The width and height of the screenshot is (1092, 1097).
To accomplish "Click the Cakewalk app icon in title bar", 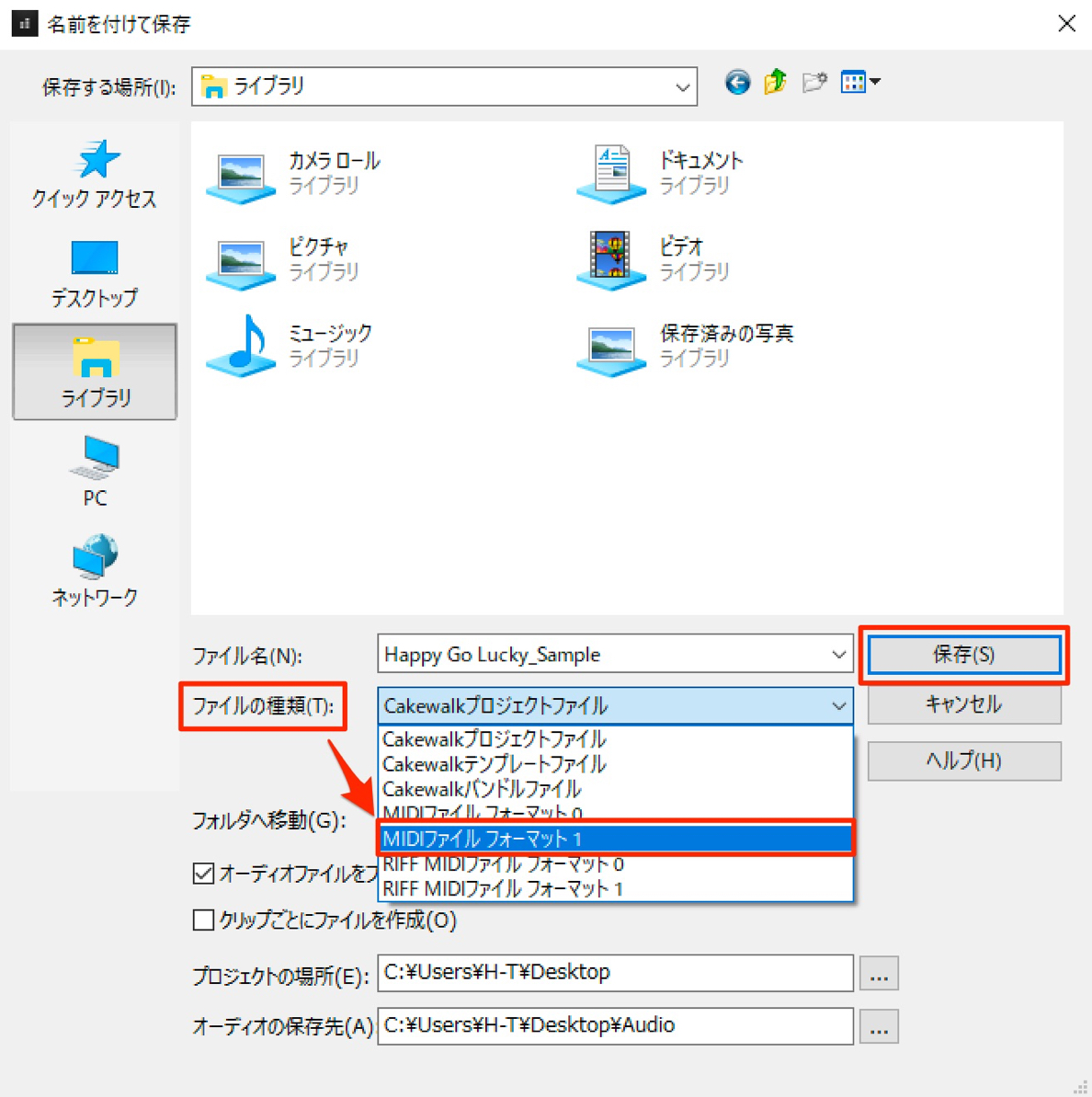I will 25,24.
